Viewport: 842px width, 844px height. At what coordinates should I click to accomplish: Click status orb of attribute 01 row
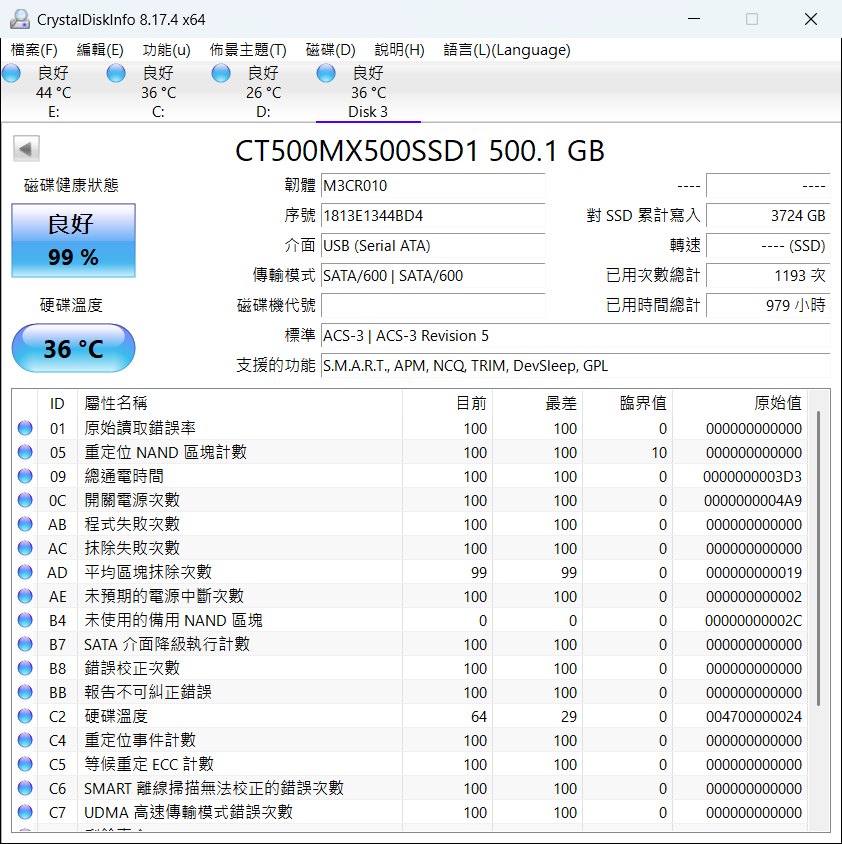[x=25, y=428]
